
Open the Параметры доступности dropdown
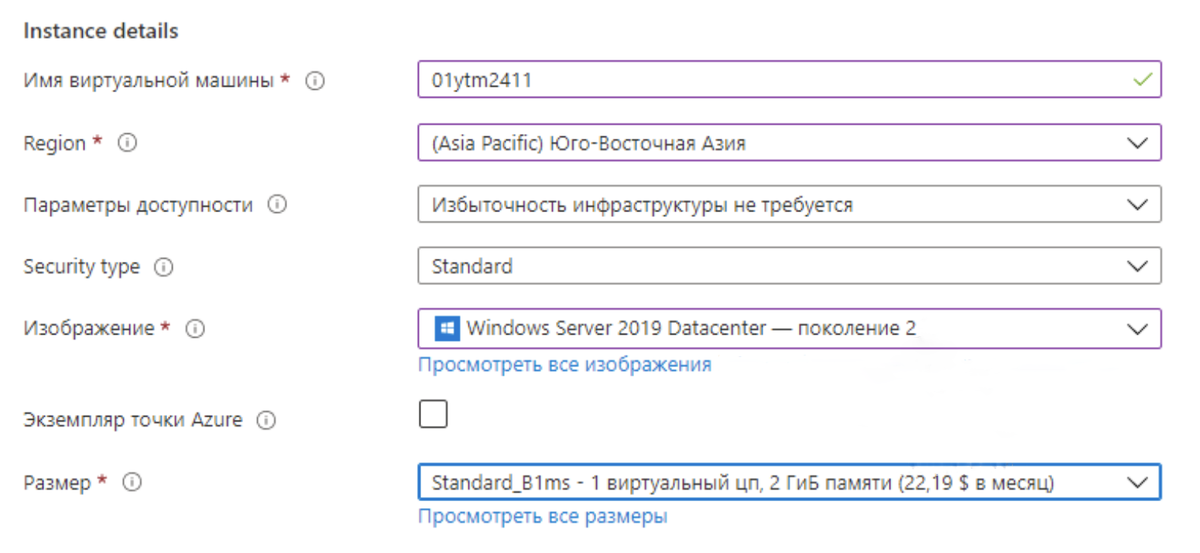coord(789,205)
